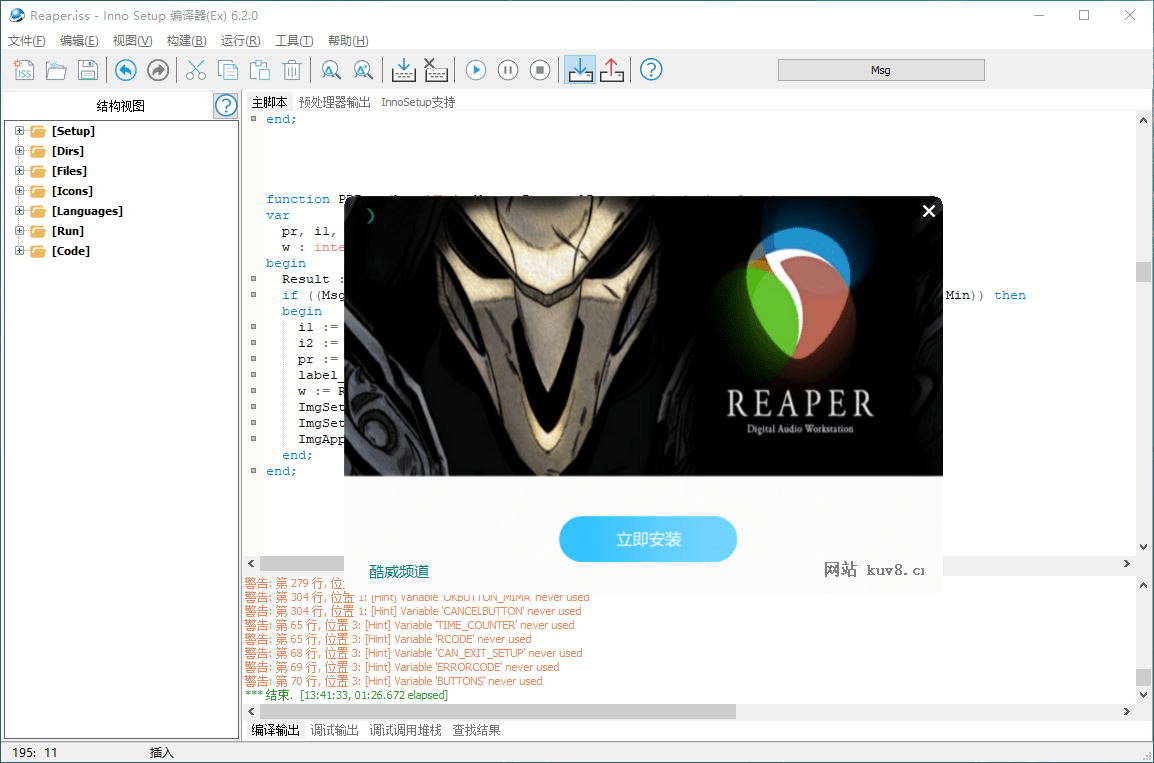Viewport: 1154px width, 763px height.
Task: Expand the [Languages] section node
Action: [x=20, y=210]
